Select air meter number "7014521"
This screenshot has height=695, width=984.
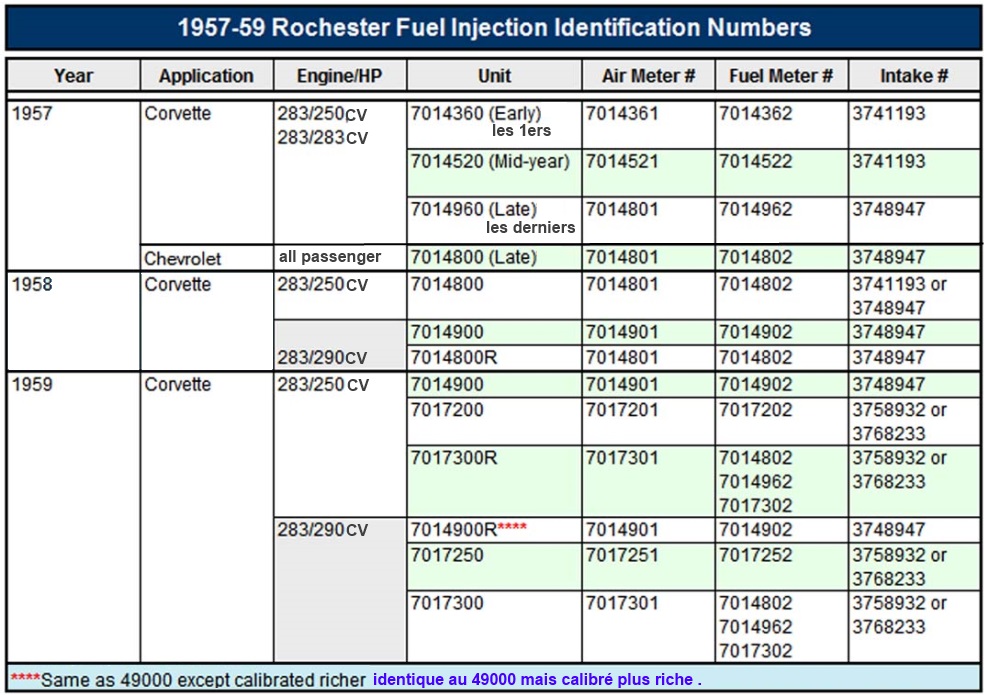[x=622, y=161]
